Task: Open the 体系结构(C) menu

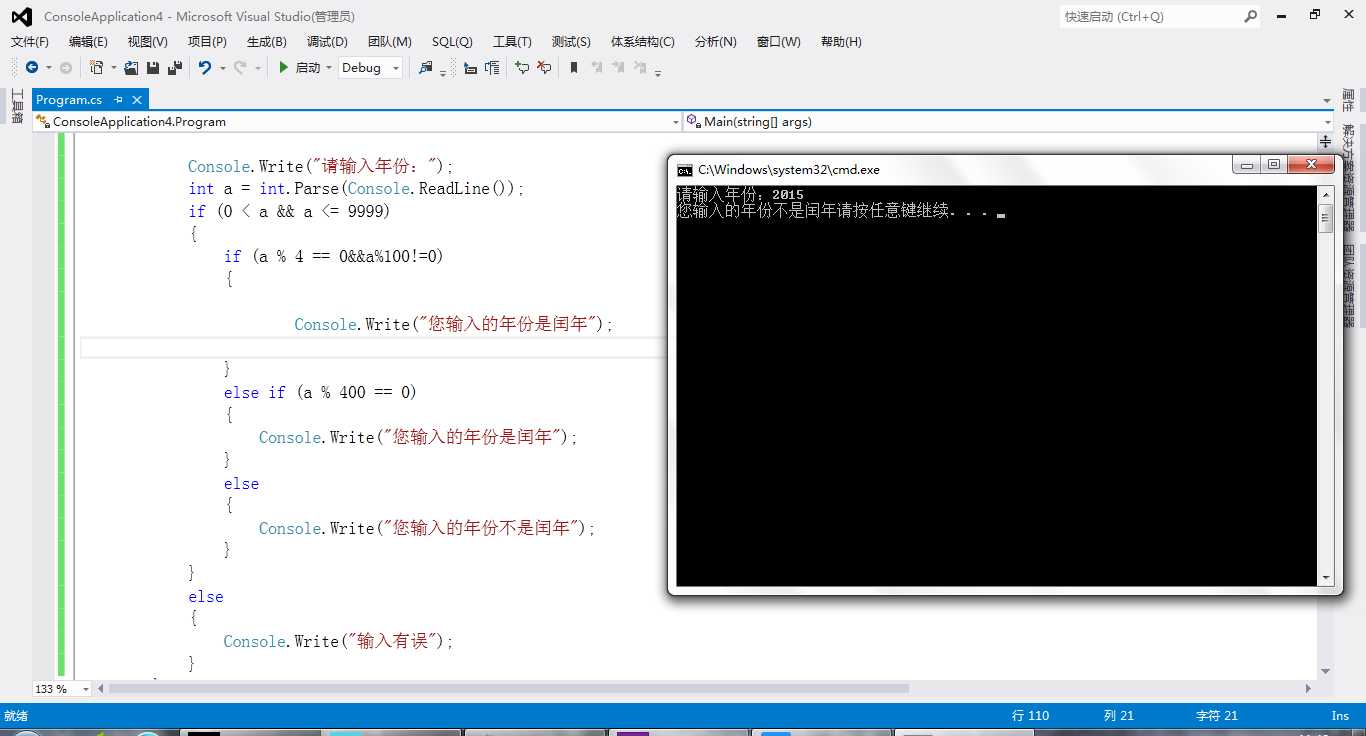Action: pos(643,42)
